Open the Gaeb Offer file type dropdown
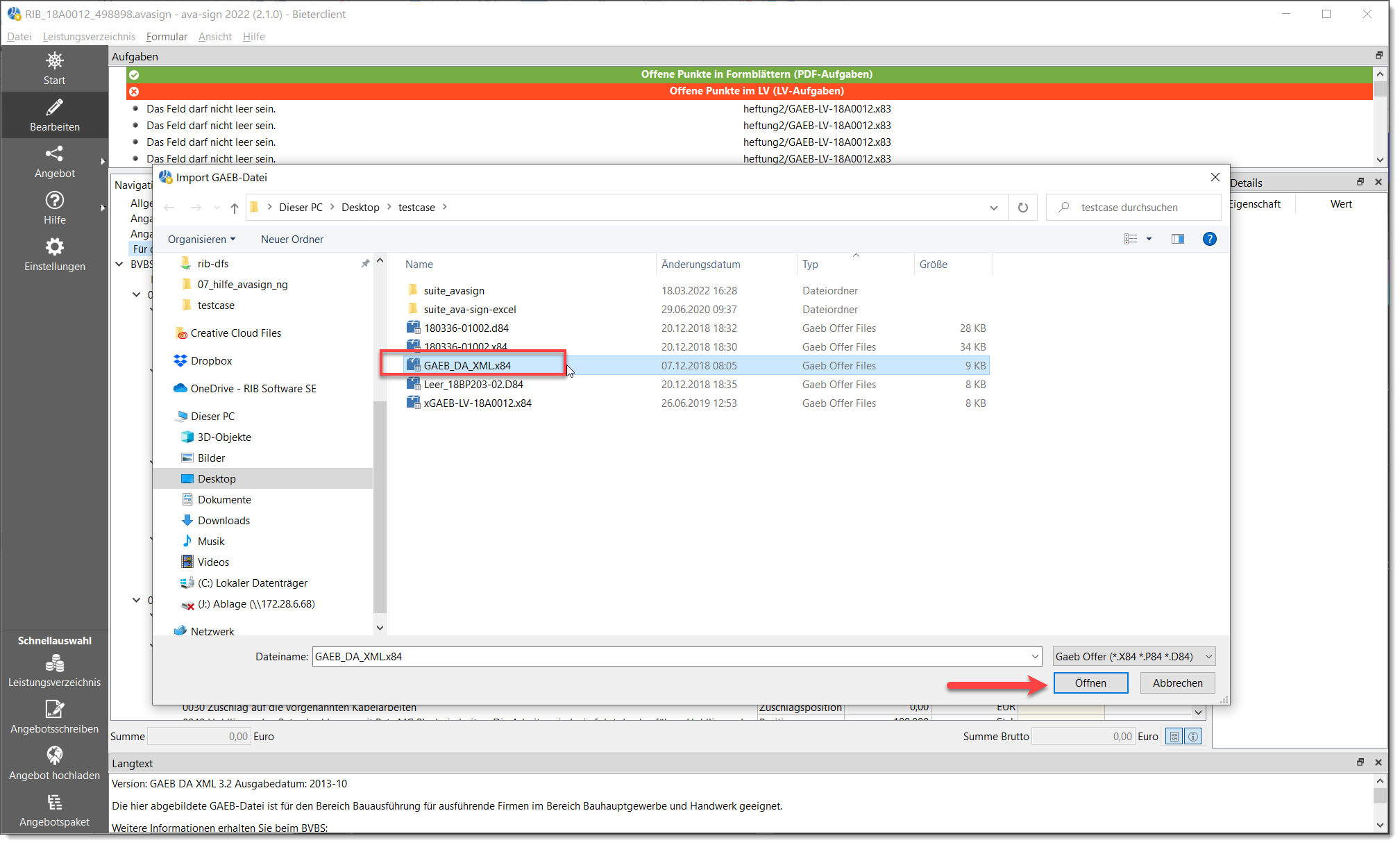This screenshot has height=845, width=1400. (x=1133, y=657)
